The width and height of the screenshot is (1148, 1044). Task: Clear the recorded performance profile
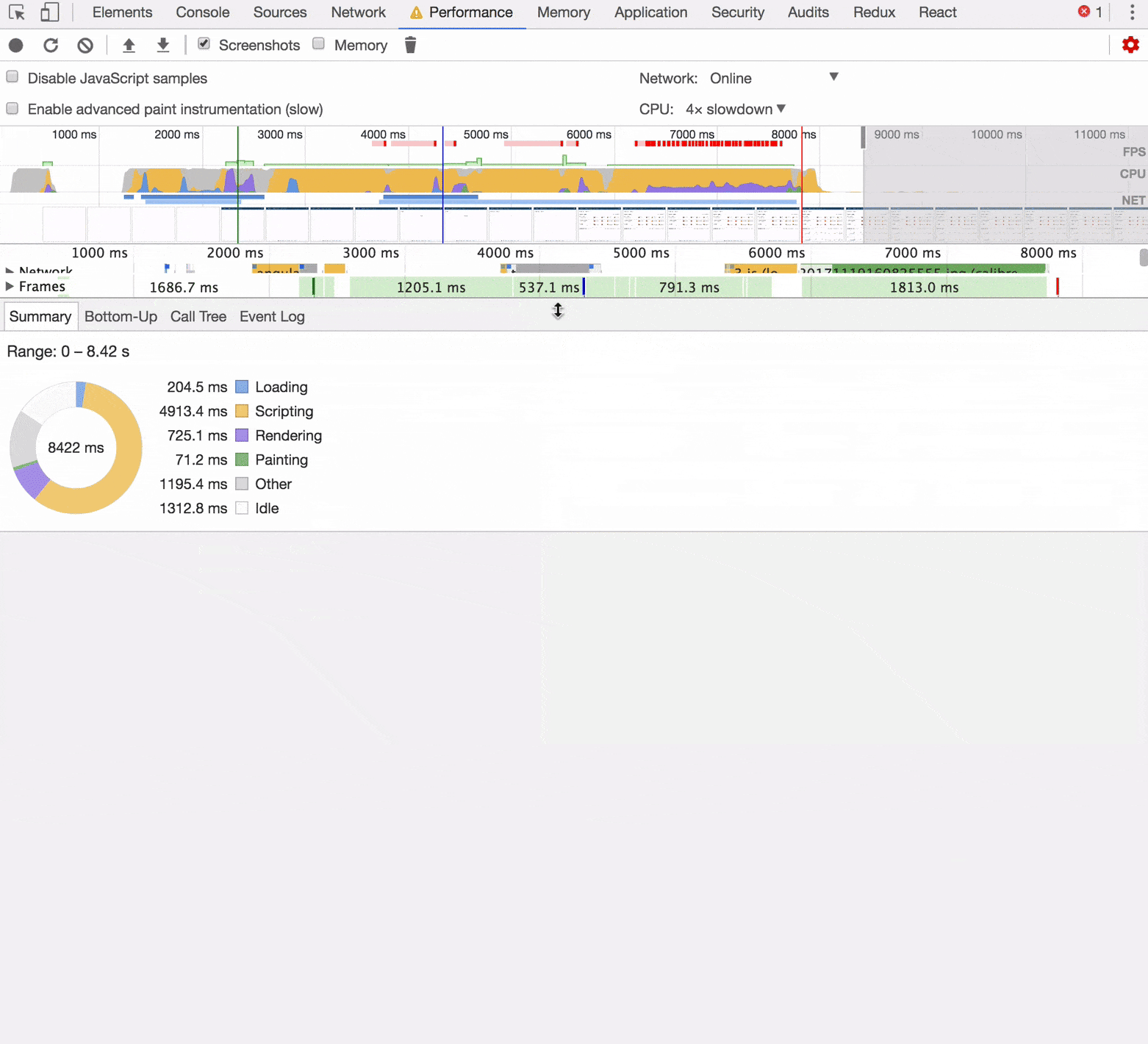pos(85,45)
